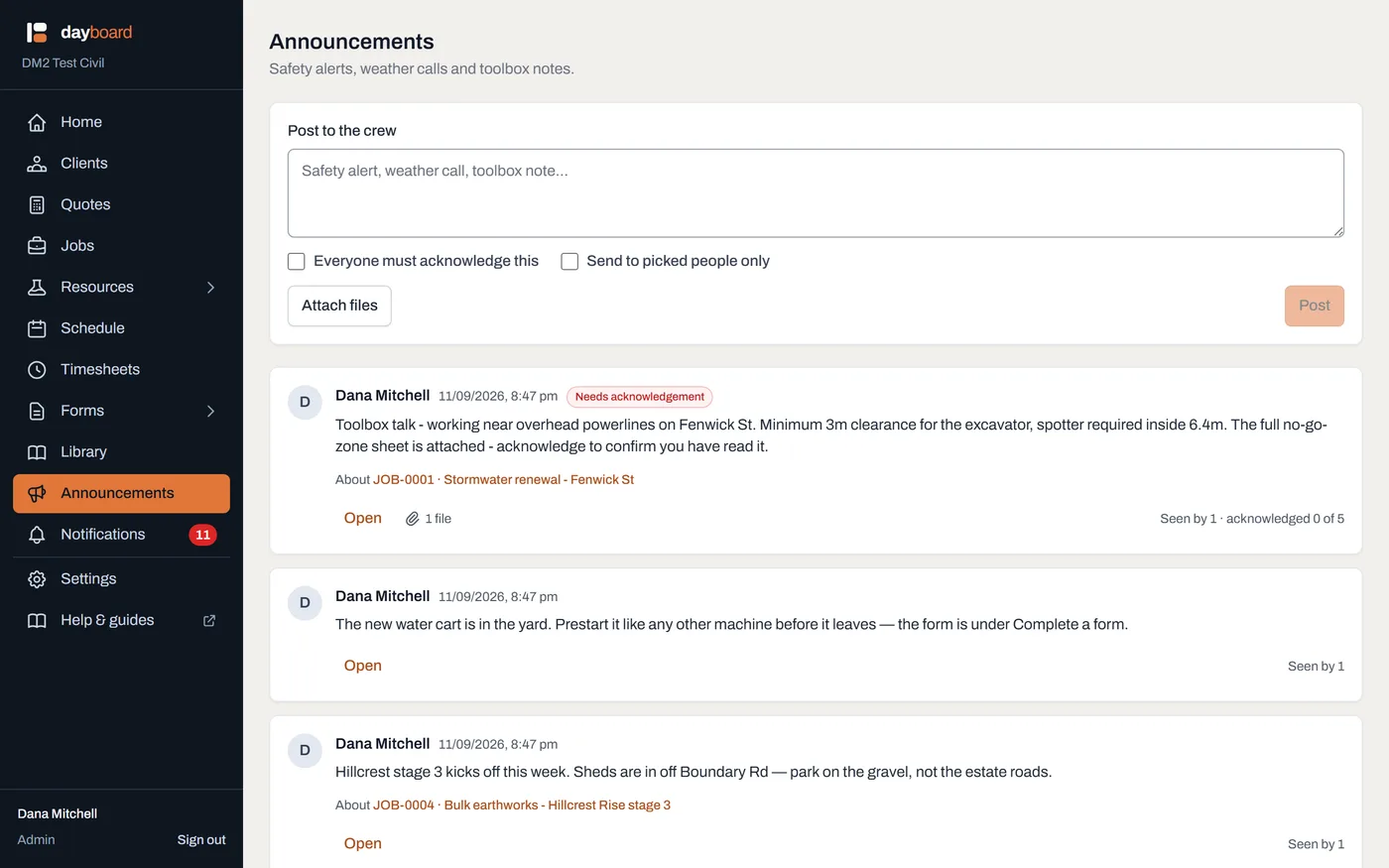The height and width of the screenshot is (868, 1389).
Task: Click the Resources flask icon
Action: (37, 287)
